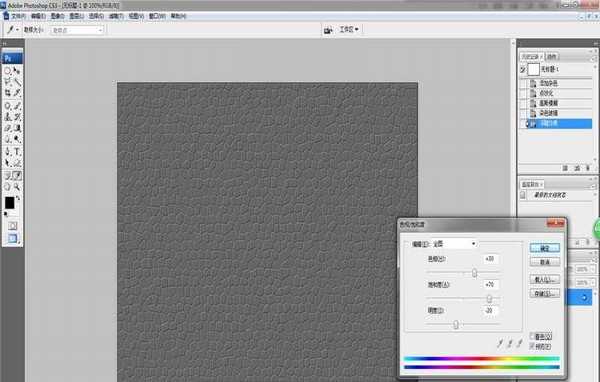Open the Edit dropdown in Hue/Saturation dialog

point(455,244)
